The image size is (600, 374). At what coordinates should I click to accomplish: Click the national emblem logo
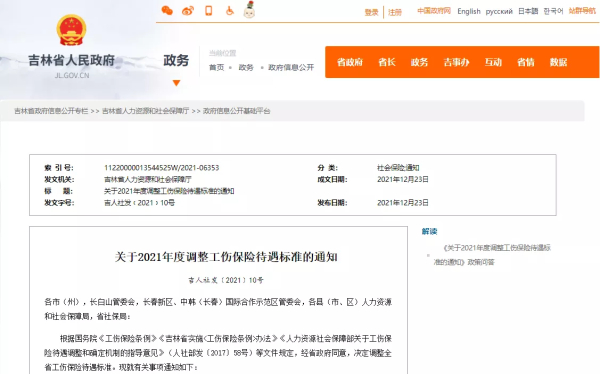71,30
